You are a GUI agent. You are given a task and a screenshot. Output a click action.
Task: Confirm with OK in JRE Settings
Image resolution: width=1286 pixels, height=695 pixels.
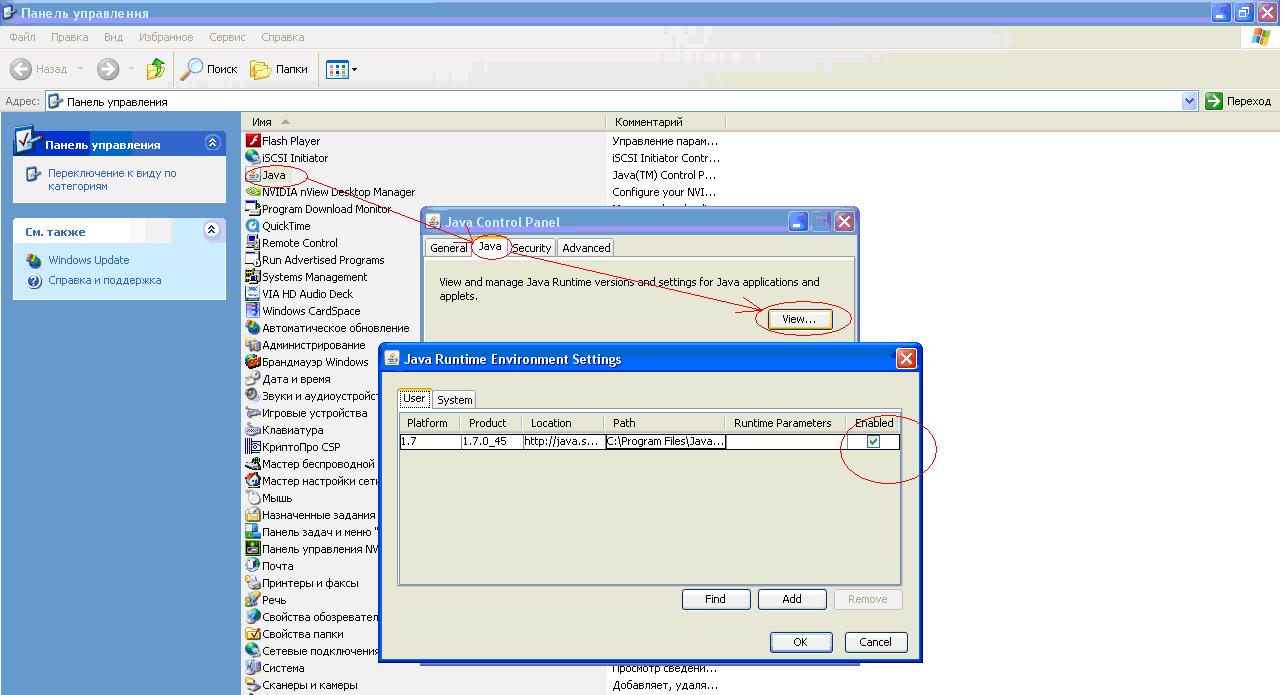pos(800,642)
